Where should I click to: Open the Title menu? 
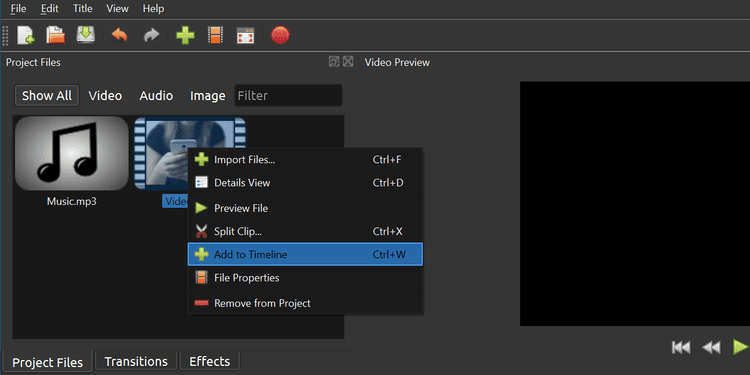coord(83,9)
